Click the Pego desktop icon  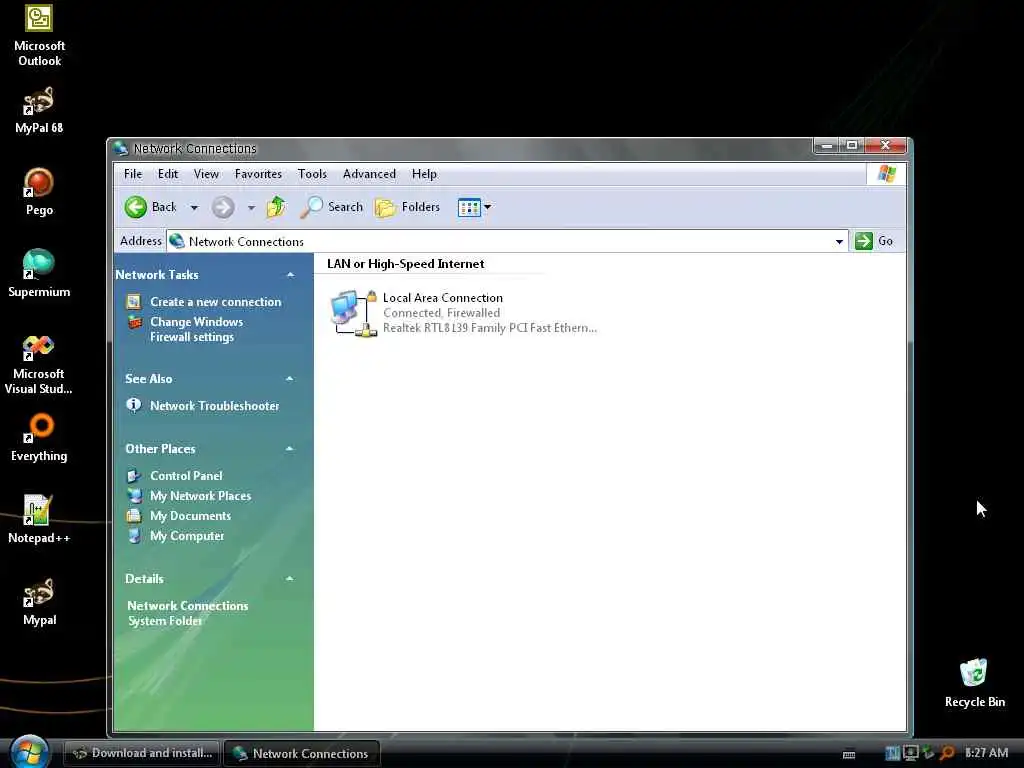39,192
